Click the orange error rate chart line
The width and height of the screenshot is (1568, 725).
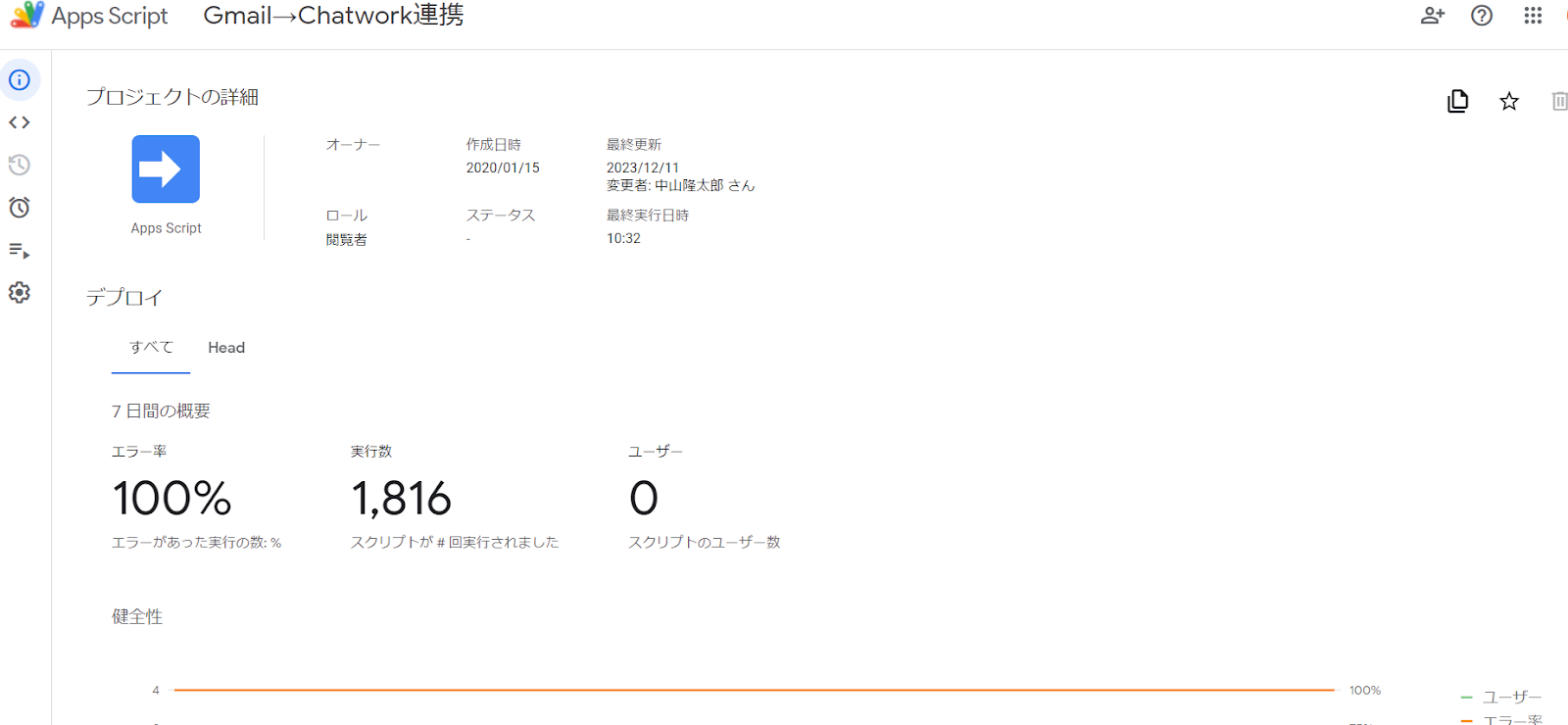755,690
